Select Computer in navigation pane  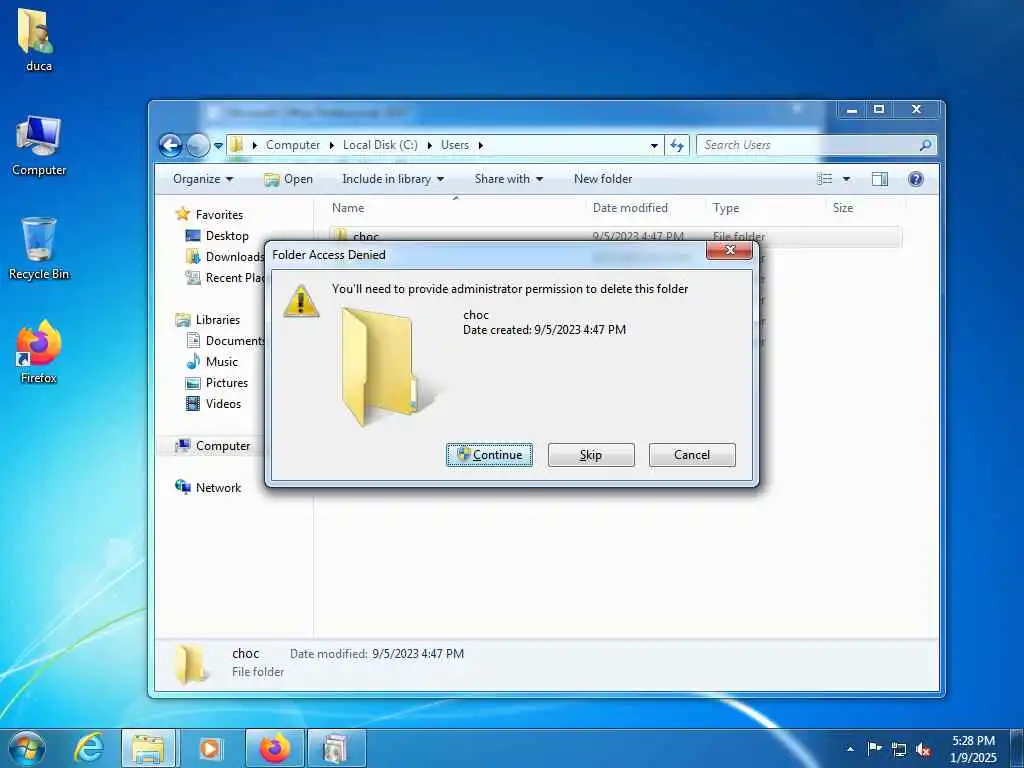coord(213,445)
